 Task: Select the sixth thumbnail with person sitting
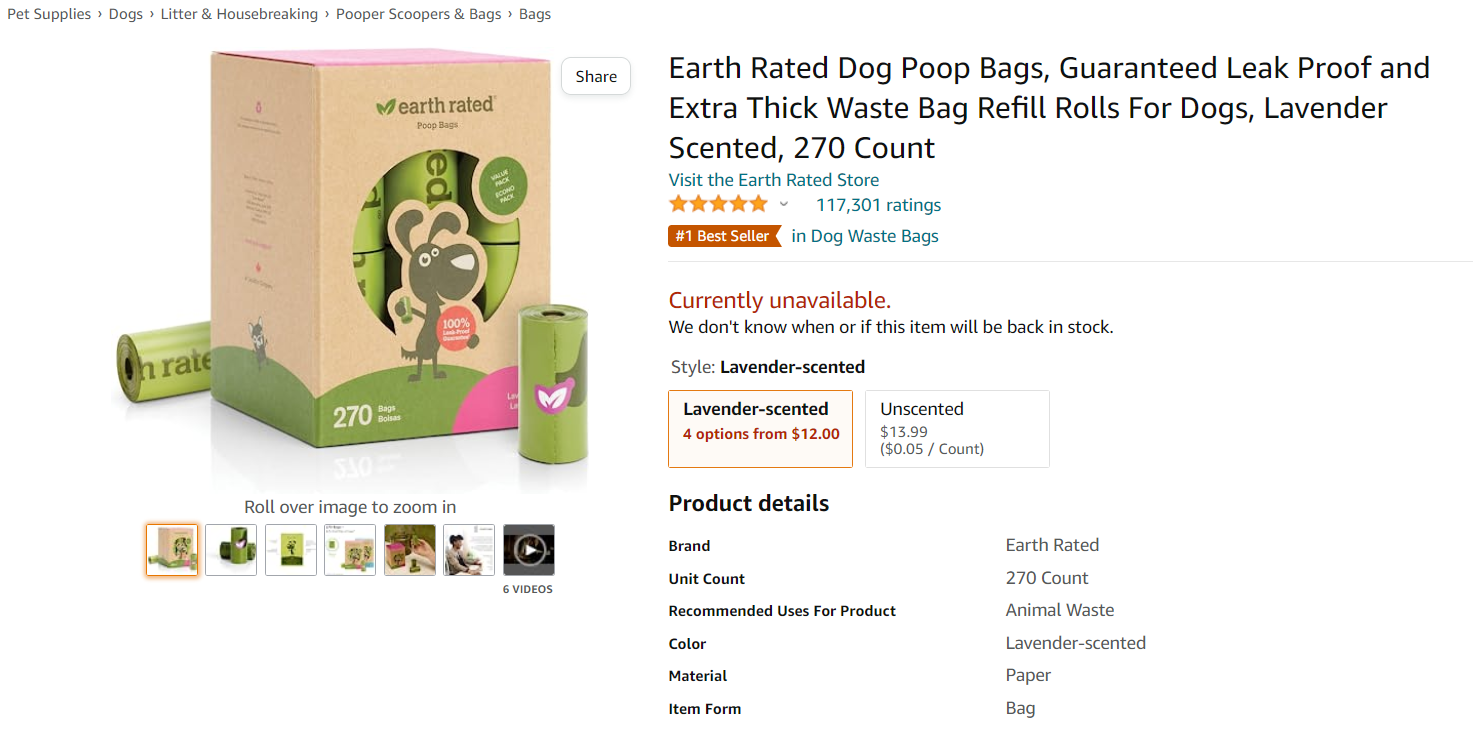pos(469,550)
